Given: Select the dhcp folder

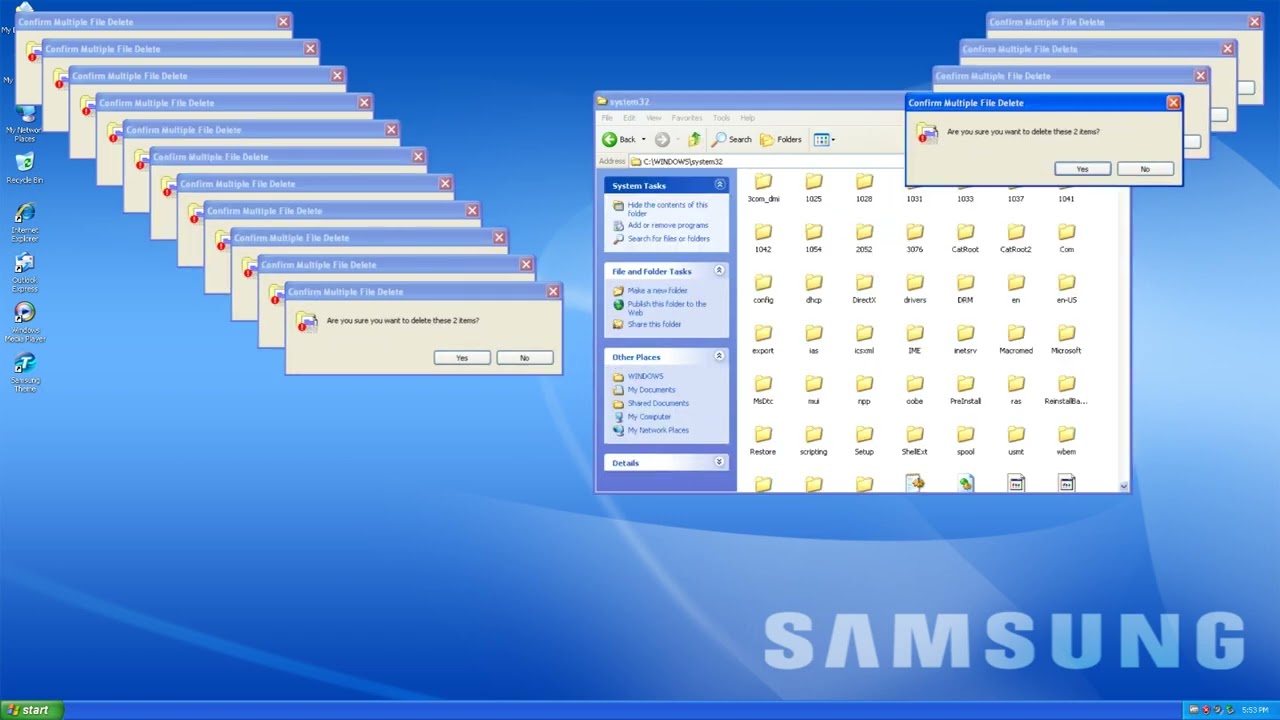Looking at the screenshot, I should click(814, 288).
